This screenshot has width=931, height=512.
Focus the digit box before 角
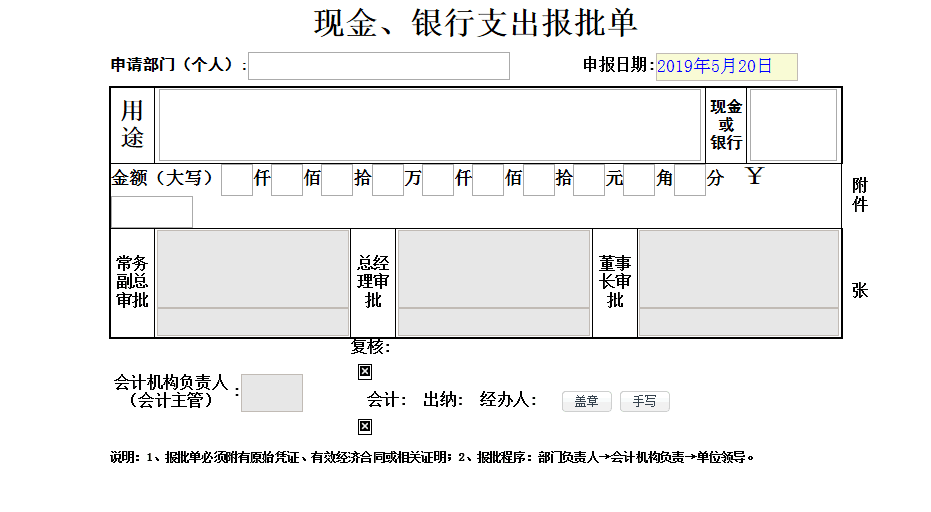point(638,181)
